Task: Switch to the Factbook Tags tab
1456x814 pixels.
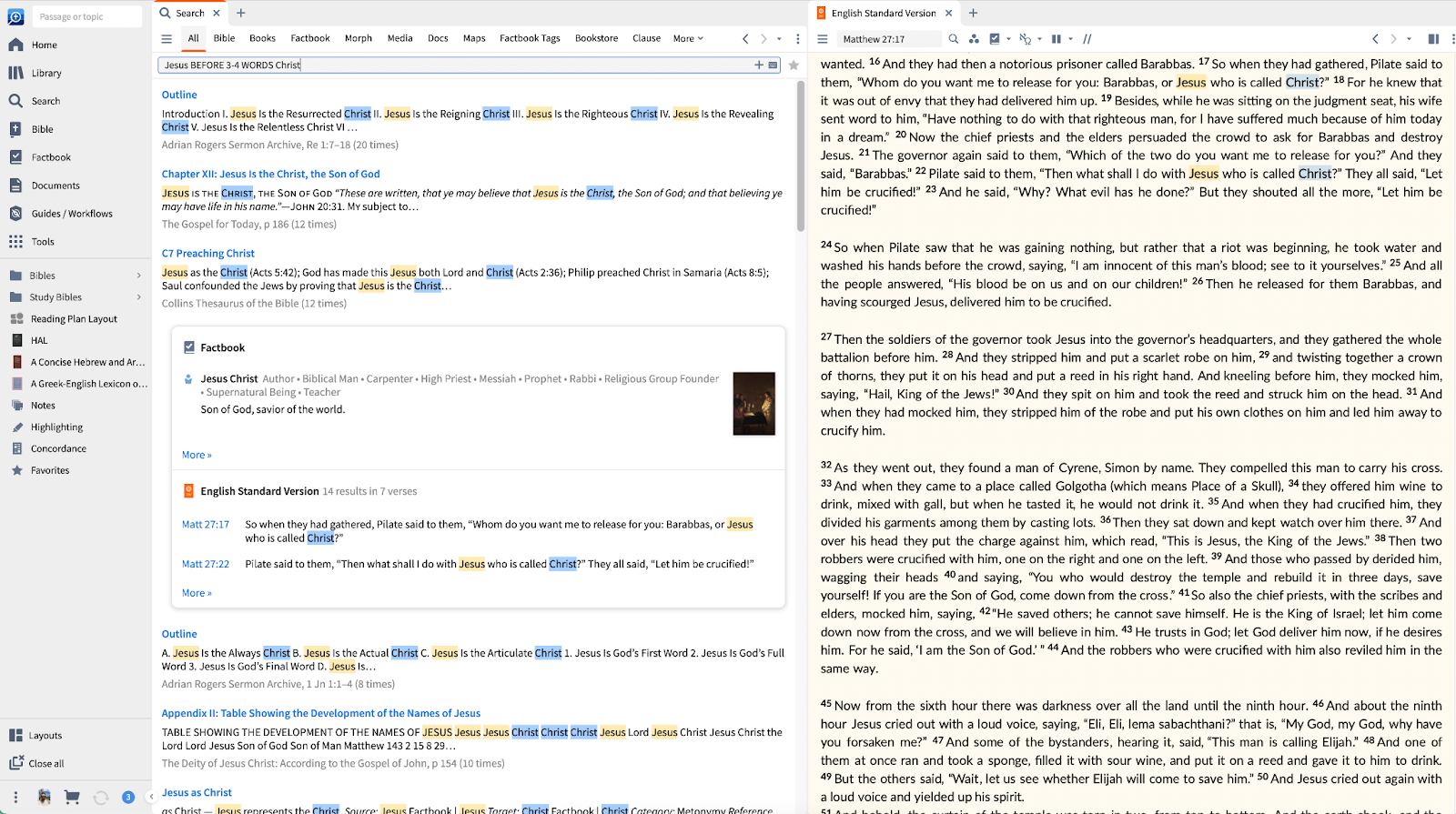Action: pyautogui.click(x=530, y=38)
